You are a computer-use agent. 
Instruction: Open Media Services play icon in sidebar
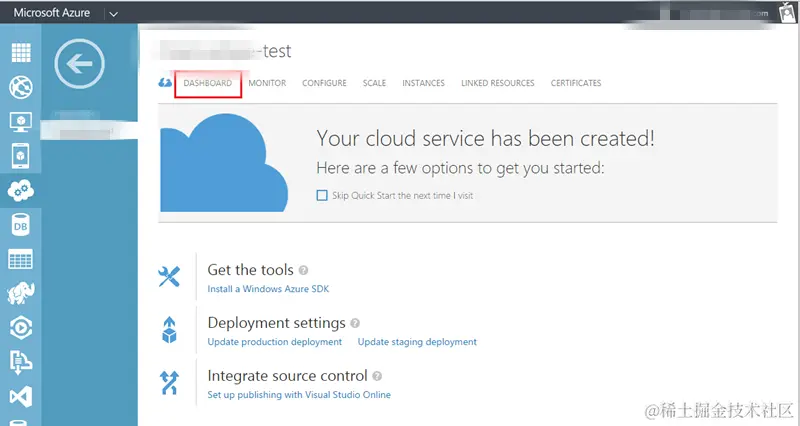21,328
